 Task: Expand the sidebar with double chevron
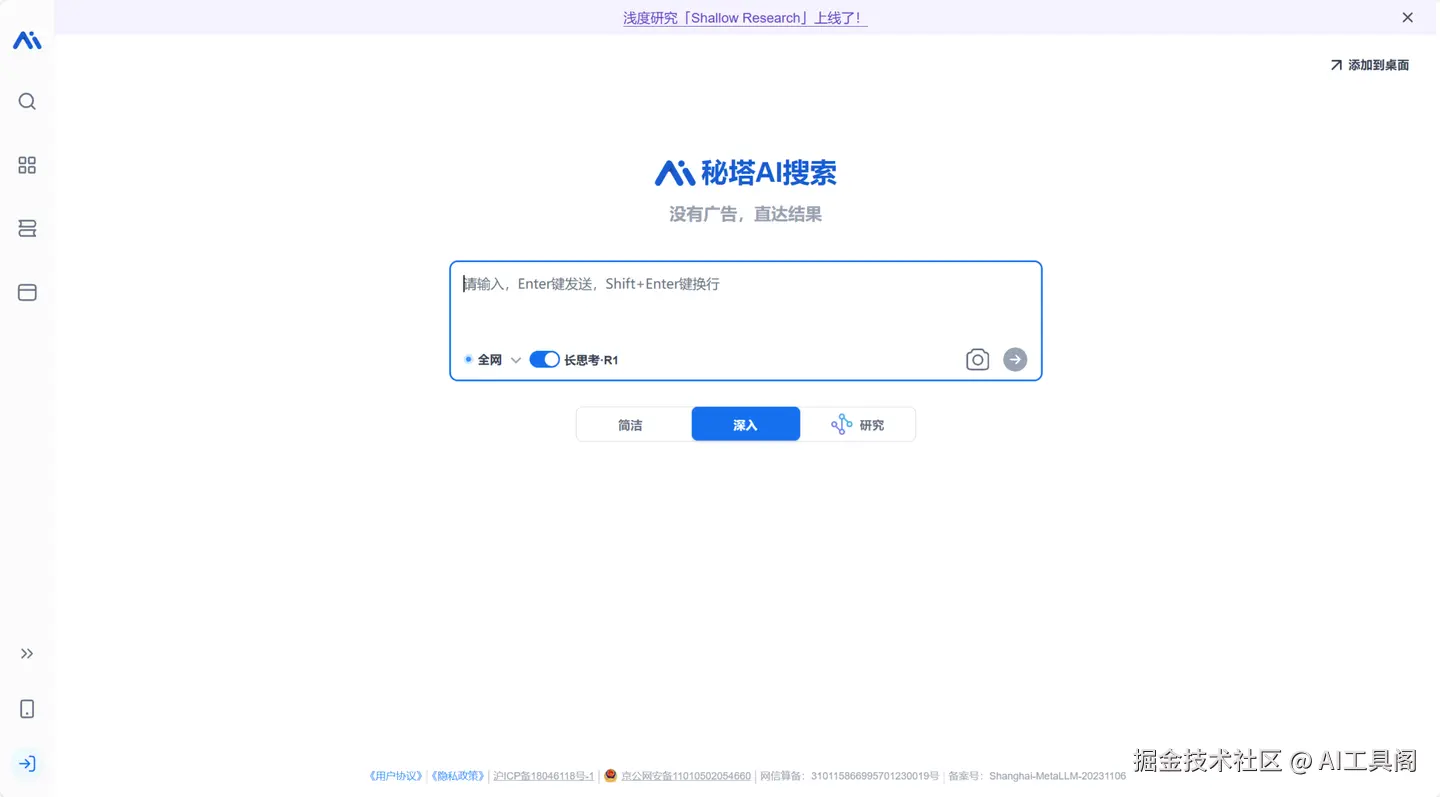pyautogui.click(x=27, y=654)
